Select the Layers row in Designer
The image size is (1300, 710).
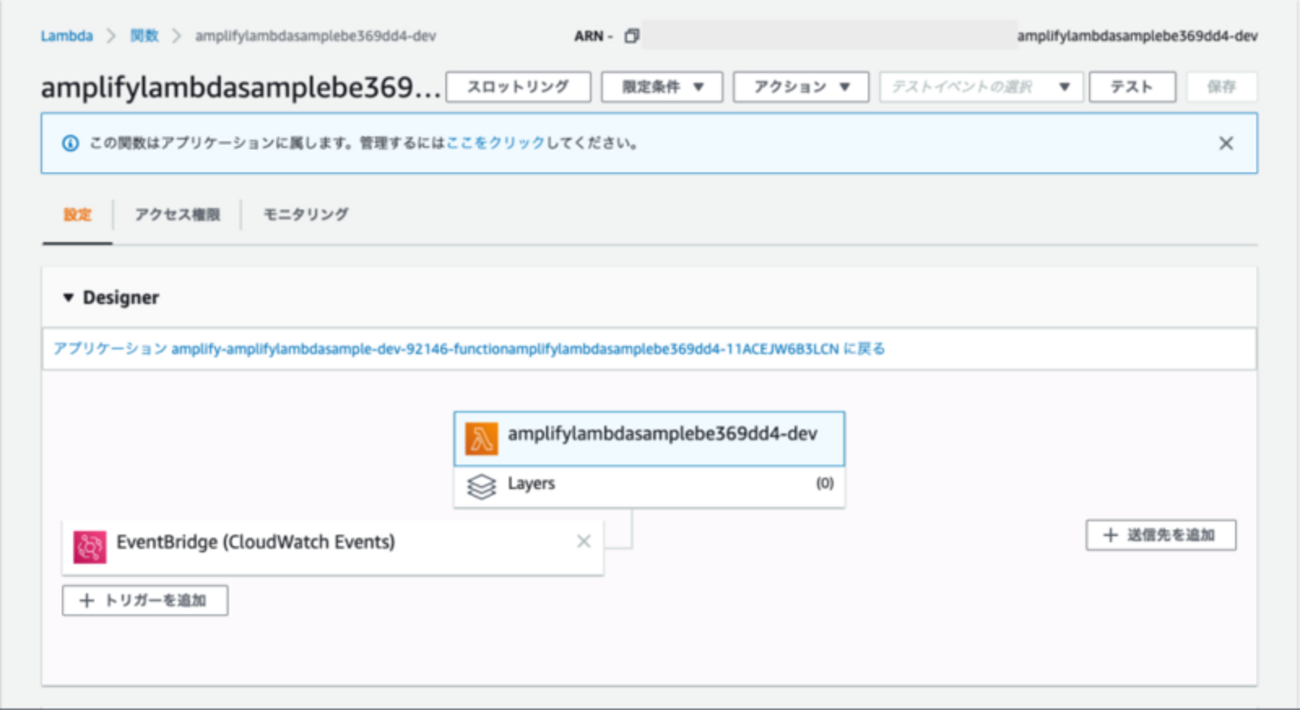649,486
